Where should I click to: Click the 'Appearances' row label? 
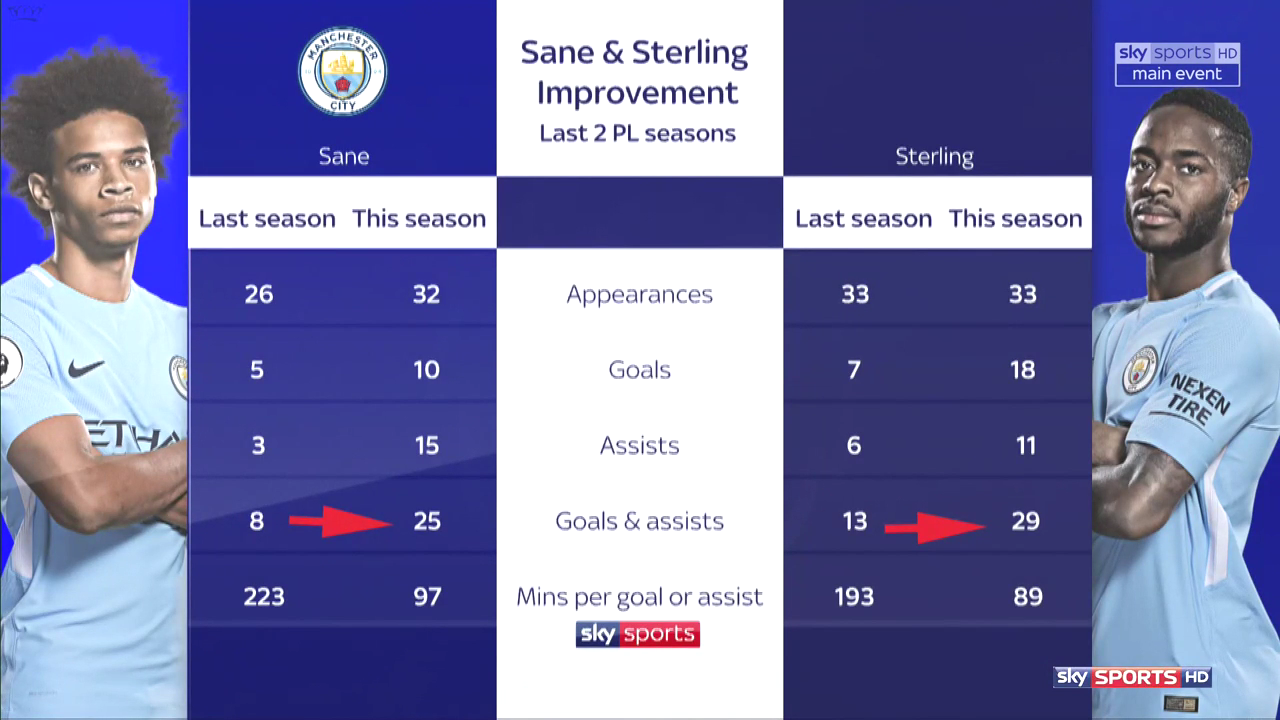coord(640,295)
